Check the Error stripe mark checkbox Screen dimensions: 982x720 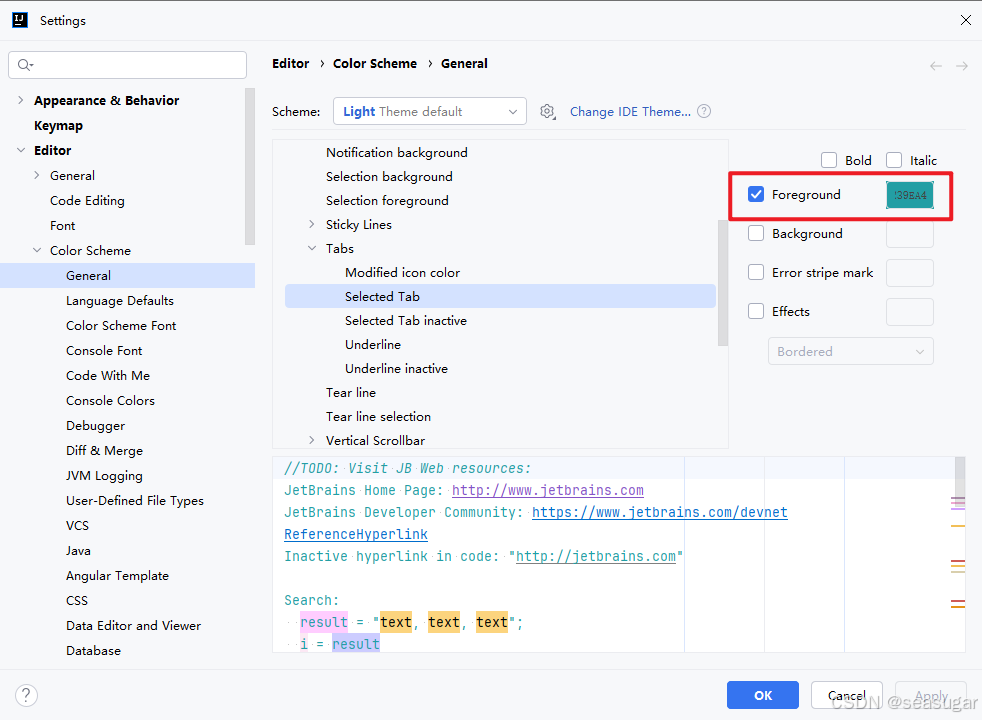756,272
